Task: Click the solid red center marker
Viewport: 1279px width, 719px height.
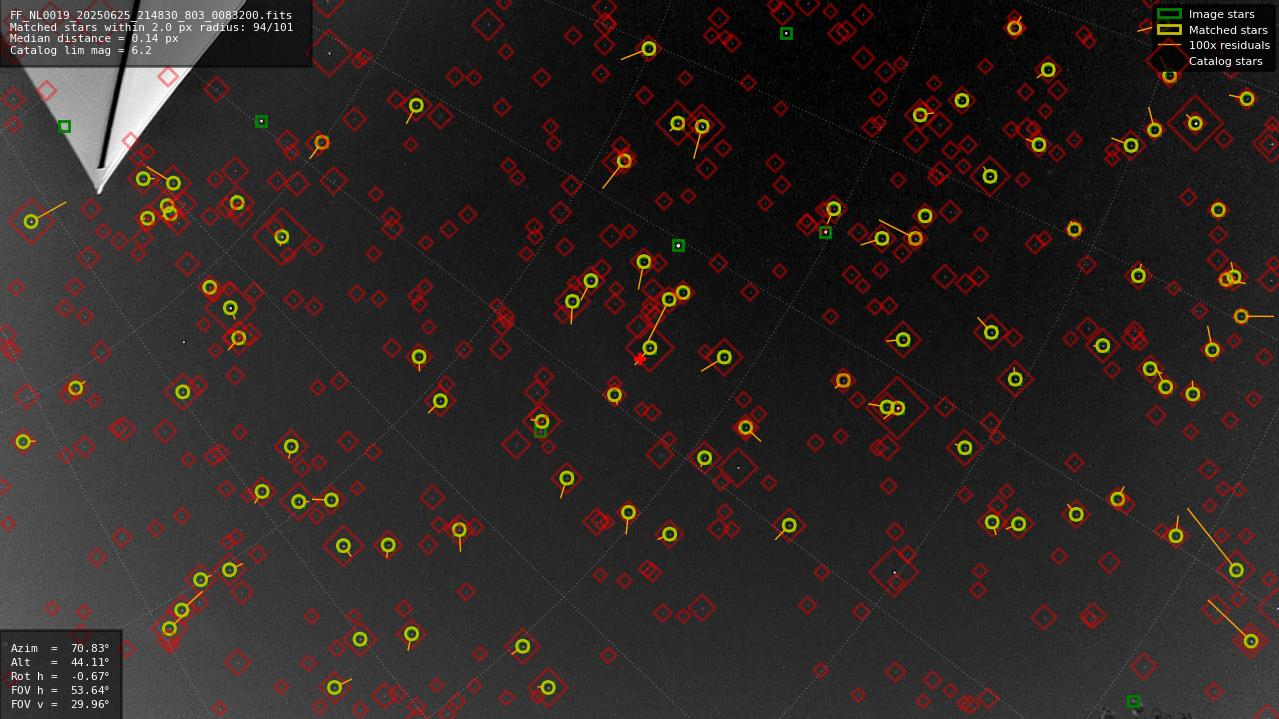Action: pyautogui.click(x=639, y=359)
